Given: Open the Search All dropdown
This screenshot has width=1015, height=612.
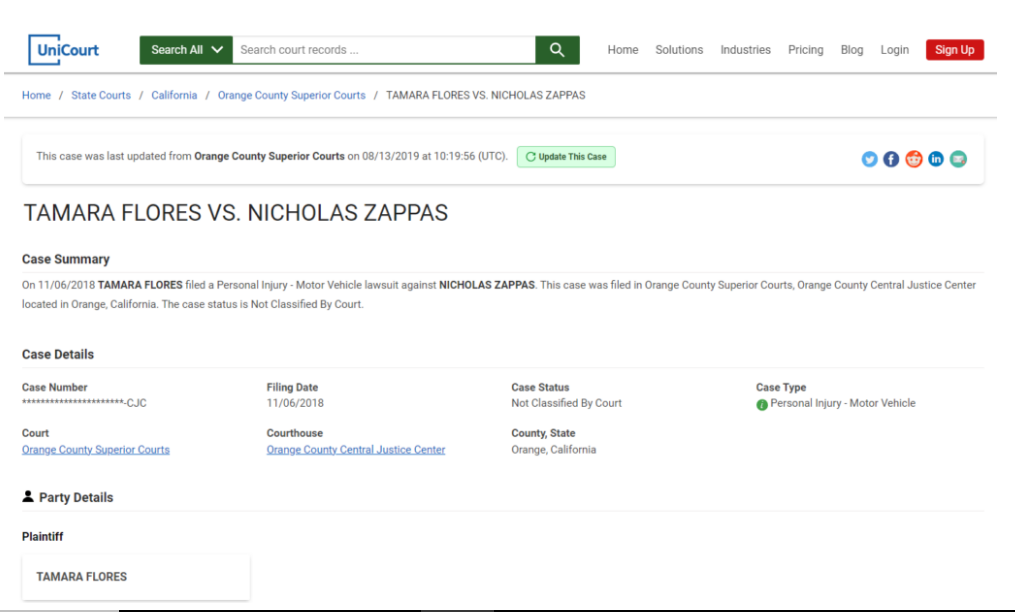Looking at the screenshot, I should tap(186, 50).
